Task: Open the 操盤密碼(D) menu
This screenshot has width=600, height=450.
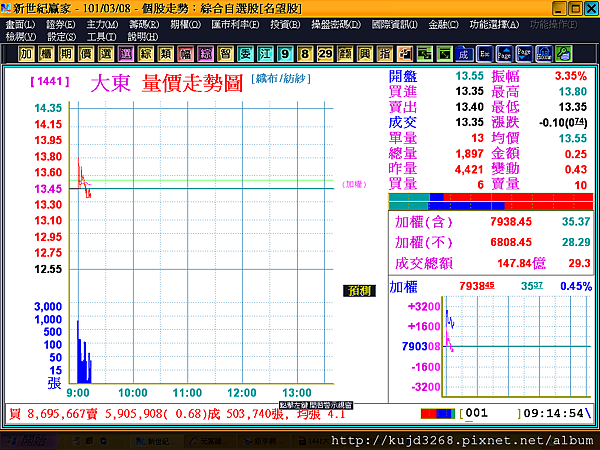Action: 336,25
